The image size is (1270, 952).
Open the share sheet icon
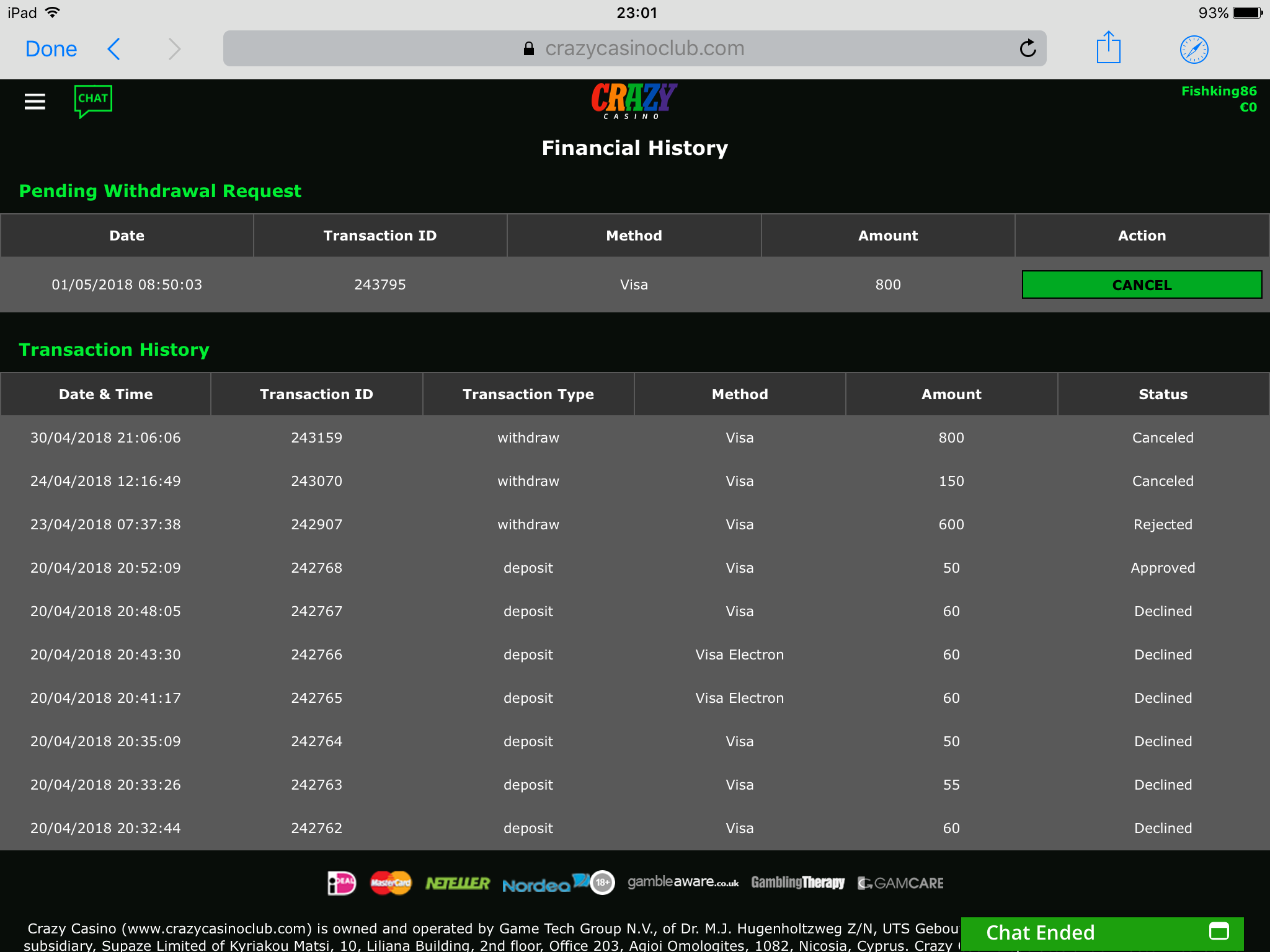point(1108,48)
